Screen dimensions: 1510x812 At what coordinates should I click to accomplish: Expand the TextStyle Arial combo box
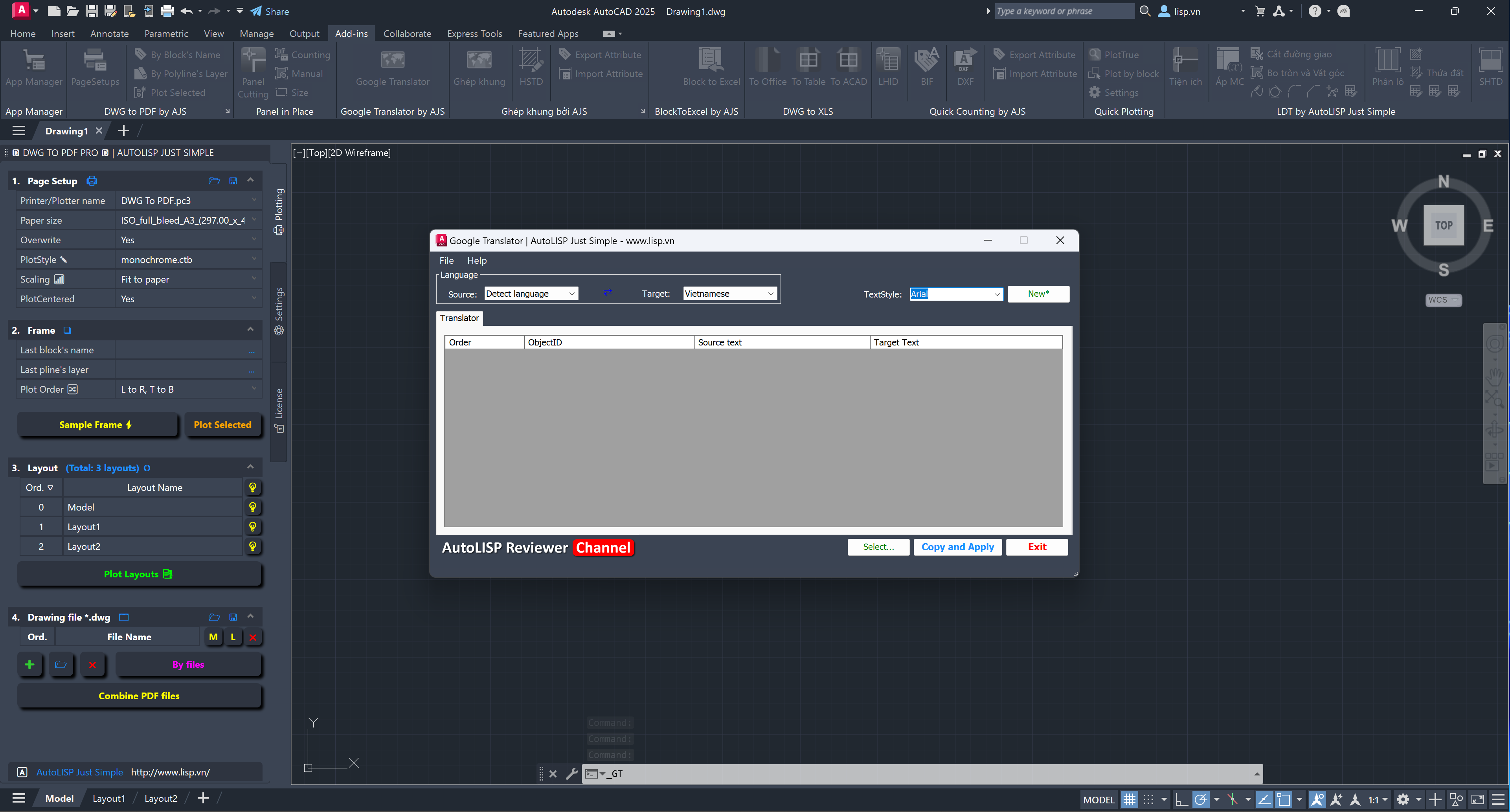pos(996,294)
